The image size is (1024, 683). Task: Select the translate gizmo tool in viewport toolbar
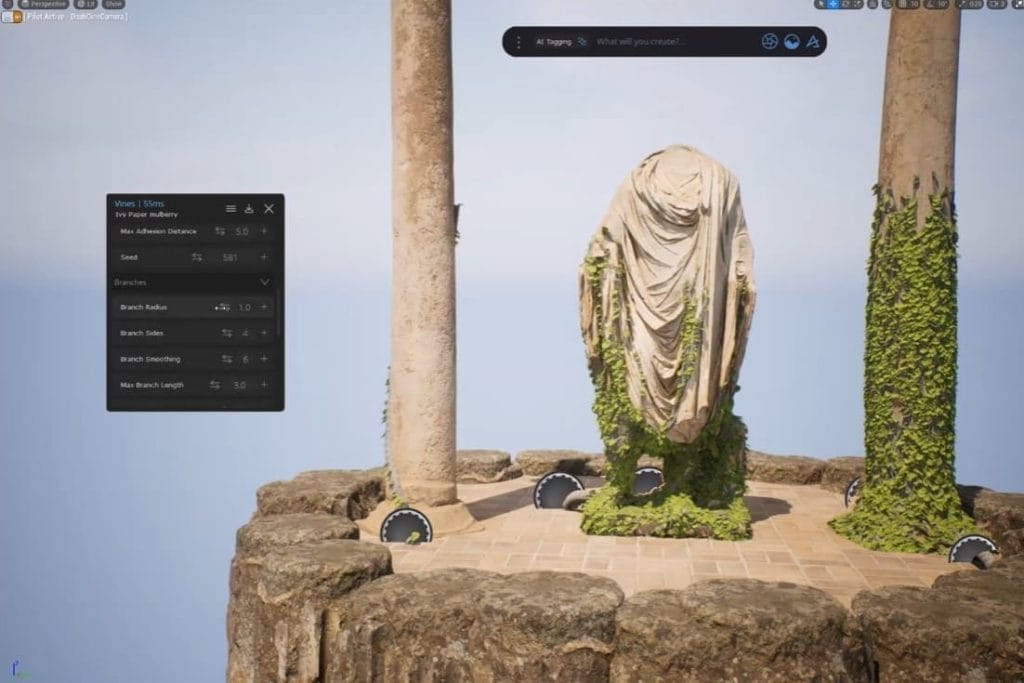click(x=832, y=4)
